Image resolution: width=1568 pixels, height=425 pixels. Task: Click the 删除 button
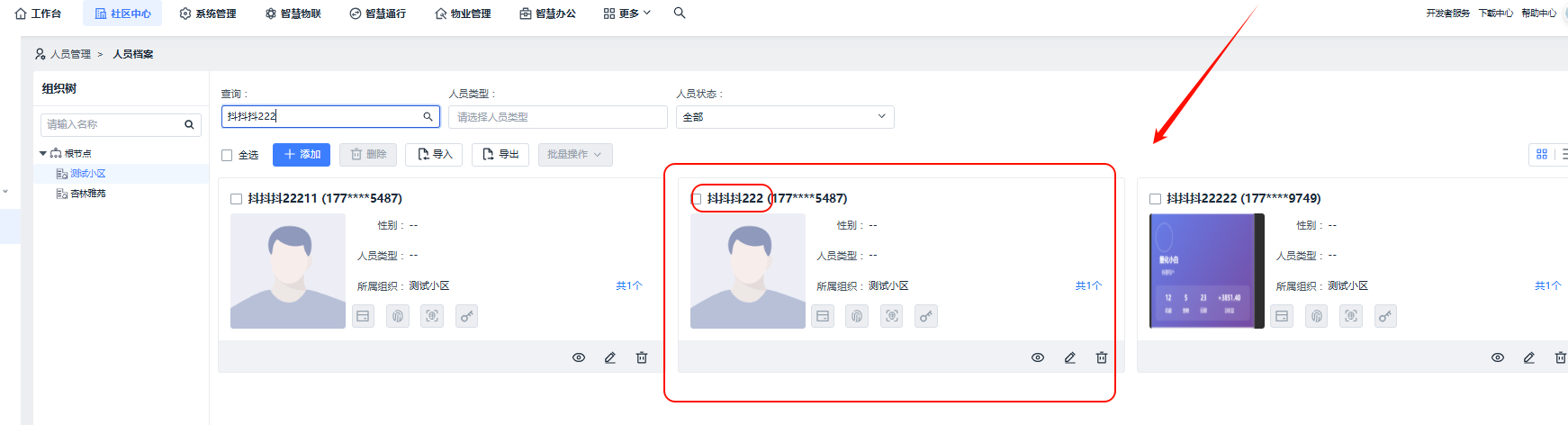coord(368,155)
